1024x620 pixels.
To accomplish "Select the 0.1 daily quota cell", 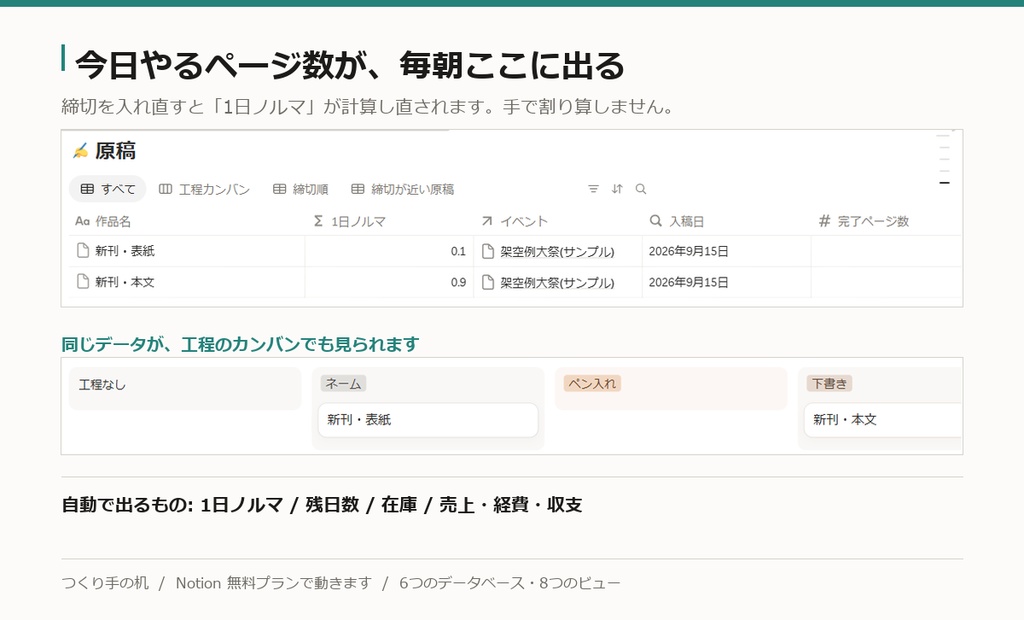I will [x=389, y=251].
